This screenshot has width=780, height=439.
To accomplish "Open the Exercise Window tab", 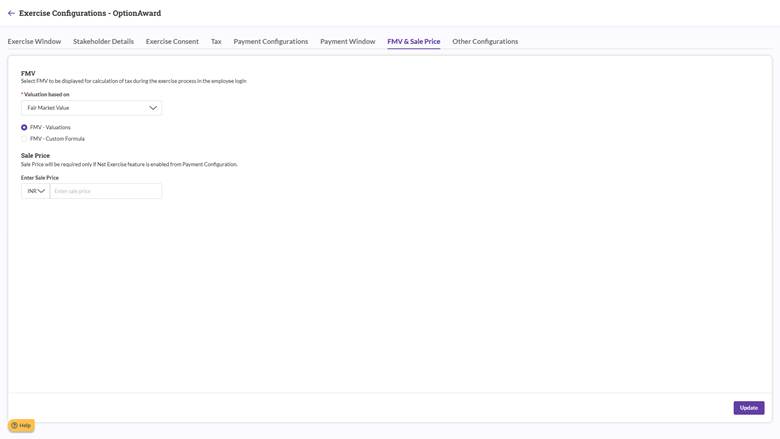I will (34, 41).
